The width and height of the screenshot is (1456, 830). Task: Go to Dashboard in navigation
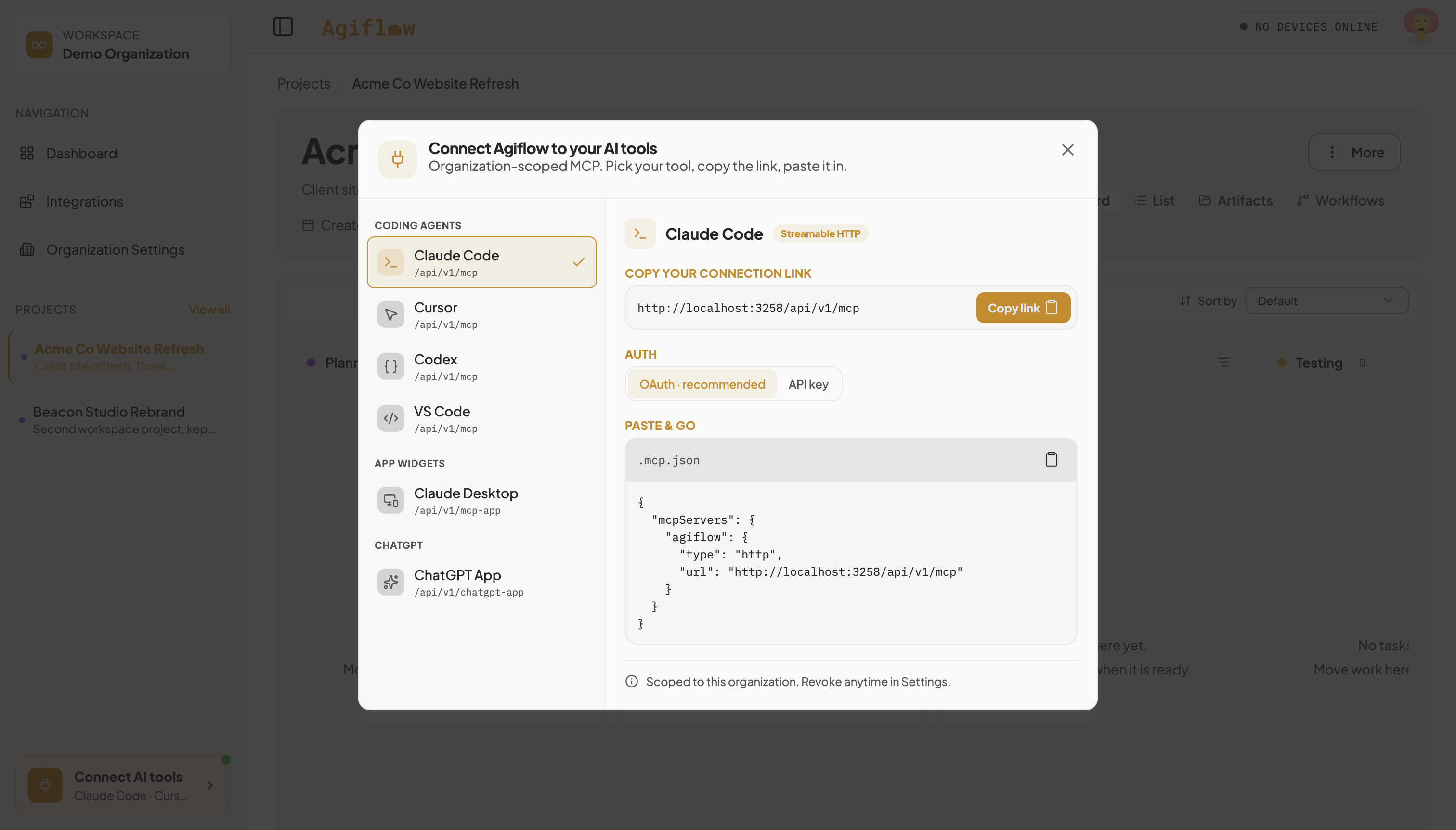[123, 154]
